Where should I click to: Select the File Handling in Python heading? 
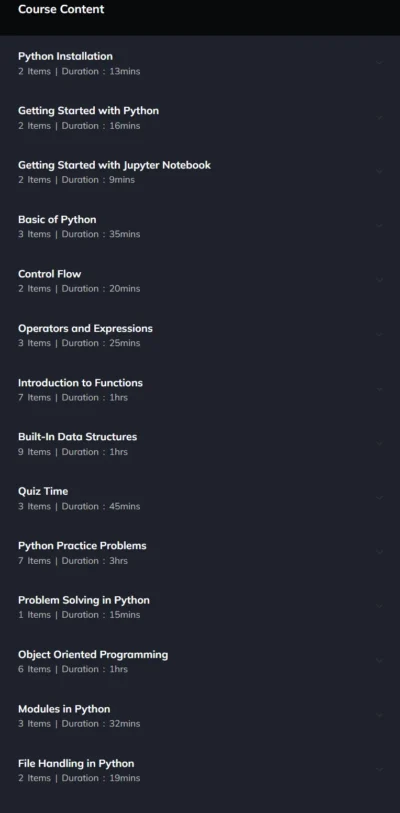[76, 763]
